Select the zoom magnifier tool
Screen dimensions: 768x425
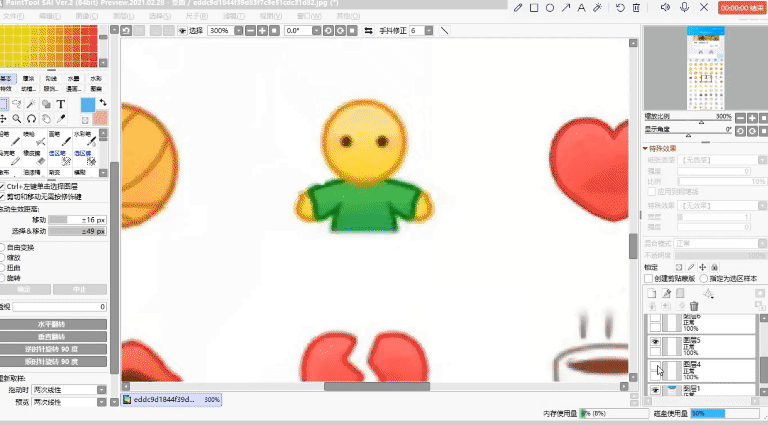click(17, 118)
